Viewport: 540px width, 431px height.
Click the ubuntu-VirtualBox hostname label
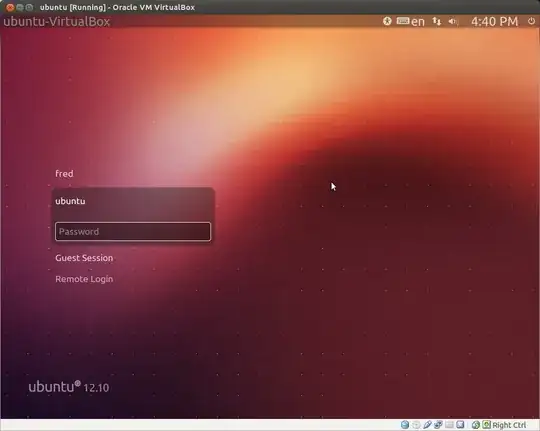click(x=57, y=22)
